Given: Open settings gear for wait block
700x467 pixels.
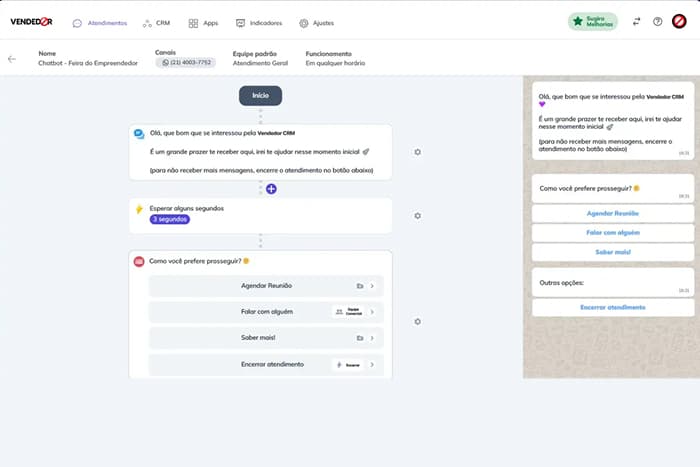Looking at the screenshot, I should point(417,216).
